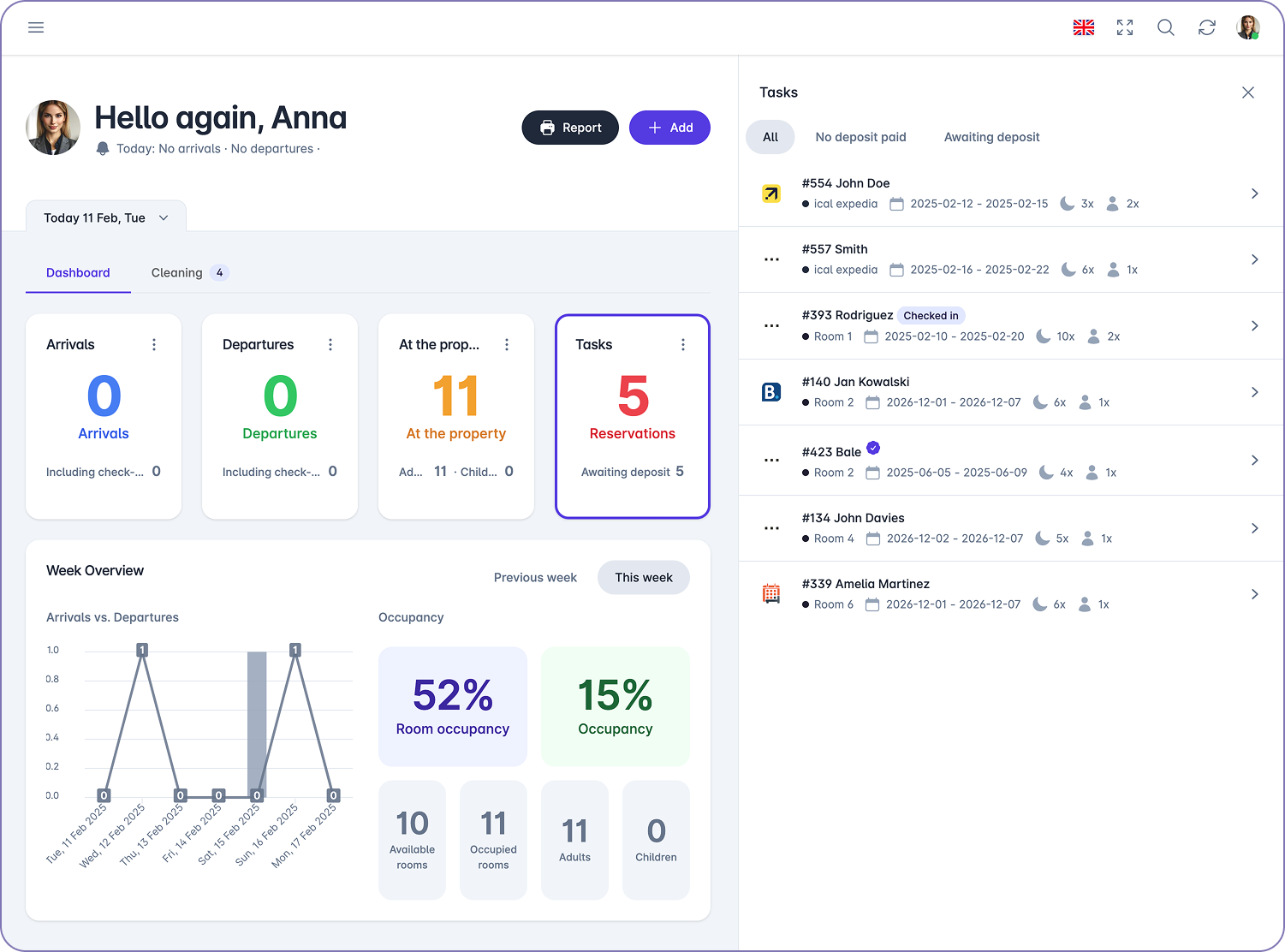Click the 52% Room occupancy tile
This screenshot has width=1285, height=952.
tap(452, 706)
